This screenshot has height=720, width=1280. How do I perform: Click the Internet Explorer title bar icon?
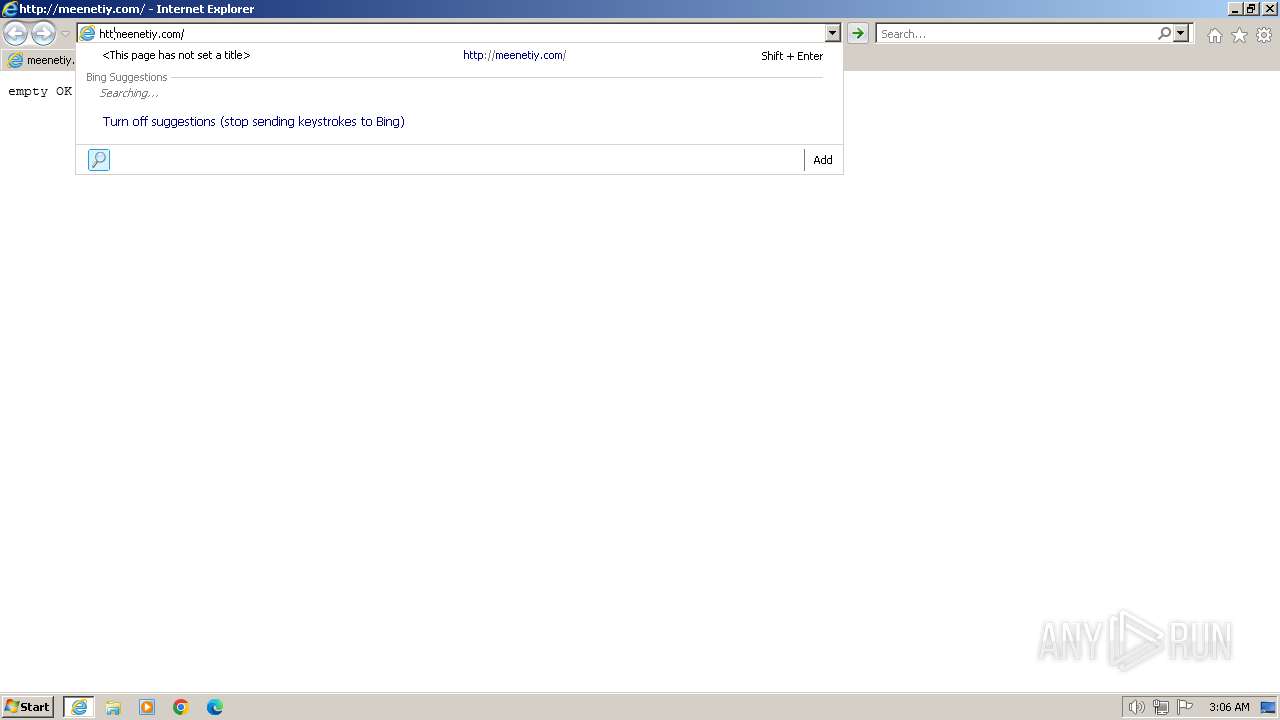(x=10, y=9)
